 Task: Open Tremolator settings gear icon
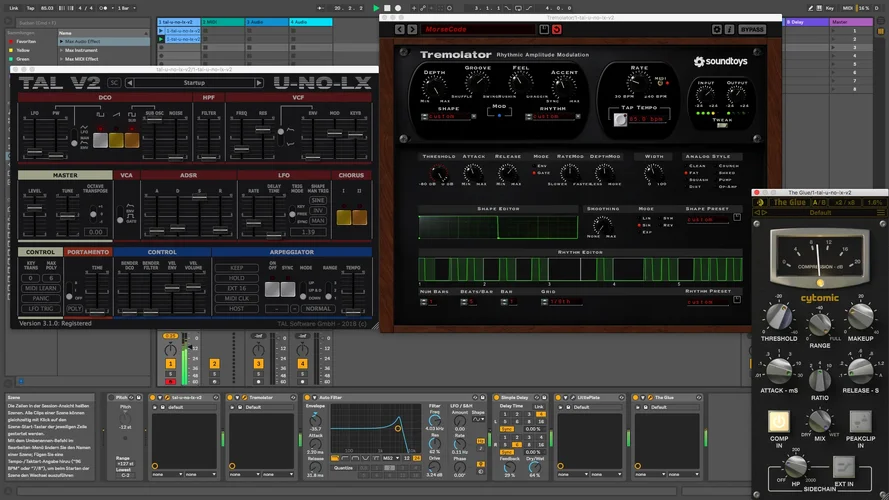pyautogui.click(x=717, y=29)
